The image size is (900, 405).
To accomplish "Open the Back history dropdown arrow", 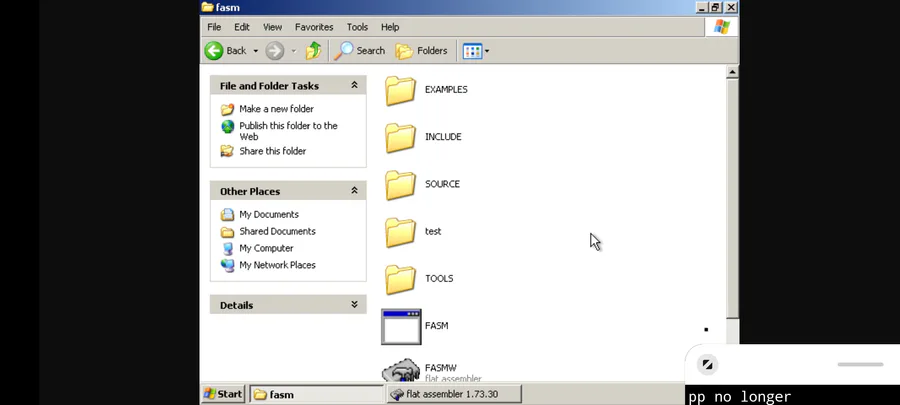I will pos(255,50).
